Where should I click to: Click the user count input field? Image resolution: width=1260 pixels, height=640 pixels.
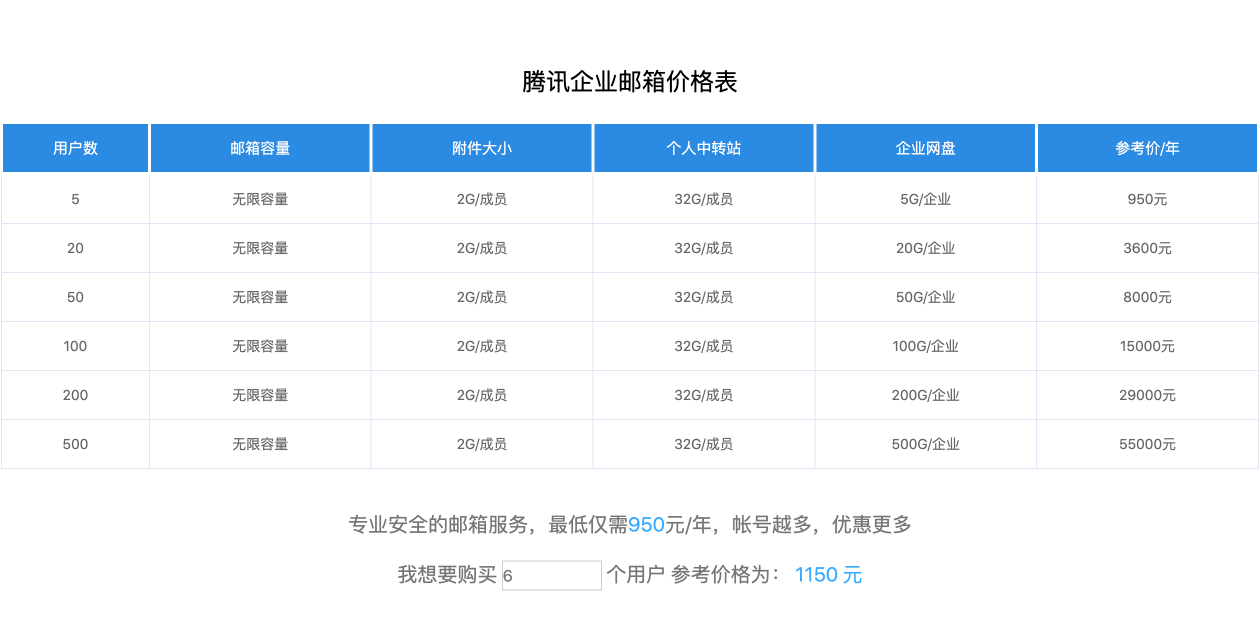pyautogui.click(x=551, y=575)
